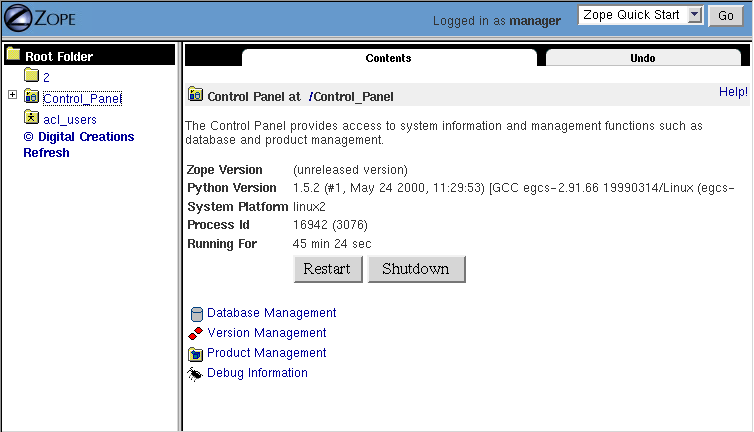Image resolution: width=754 pixels, height=432 pixels.
Task: Click the Control_Panel icon in tree
Action: point(31,97)
